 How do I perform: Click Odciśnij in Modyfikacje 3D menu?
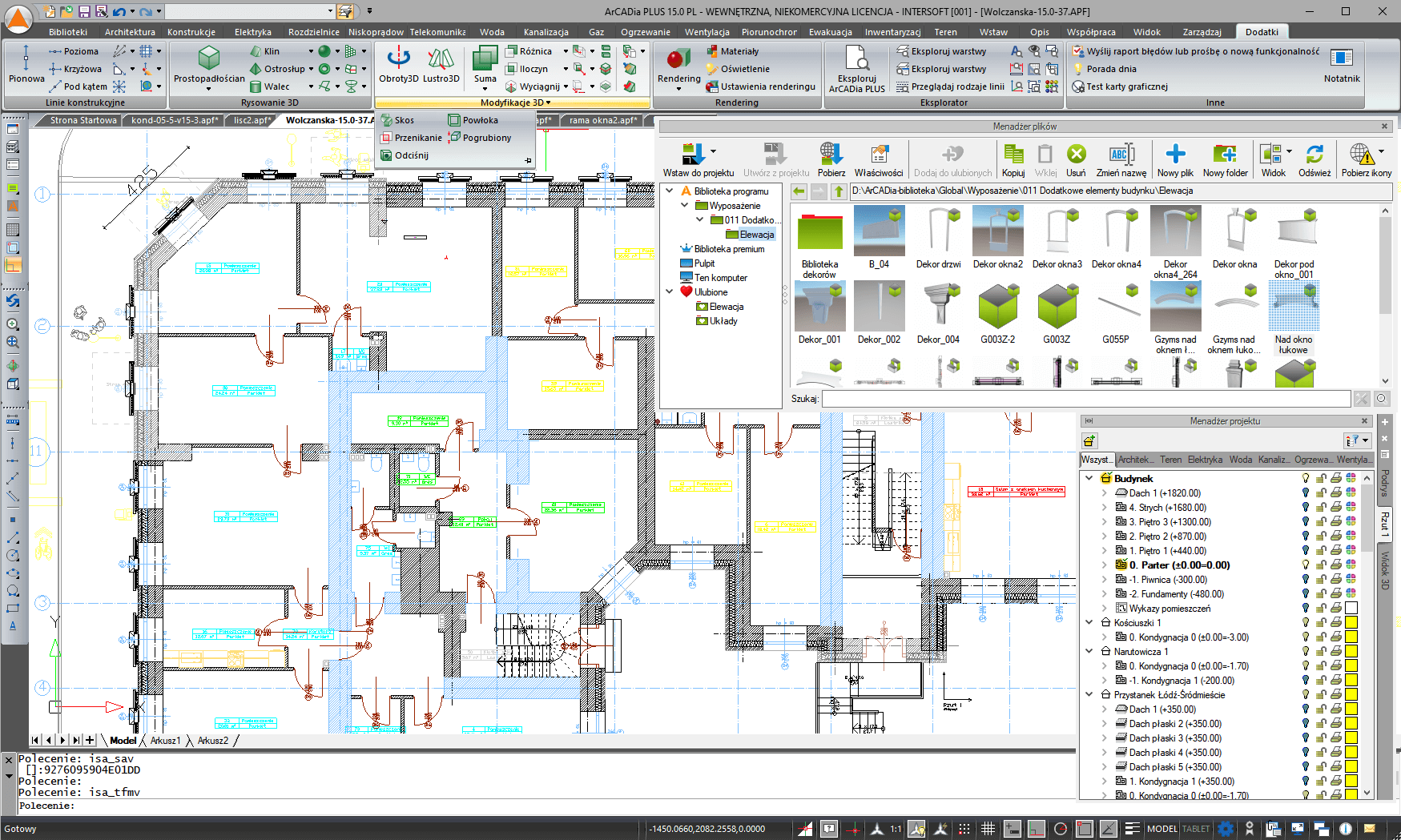point(405,155)
